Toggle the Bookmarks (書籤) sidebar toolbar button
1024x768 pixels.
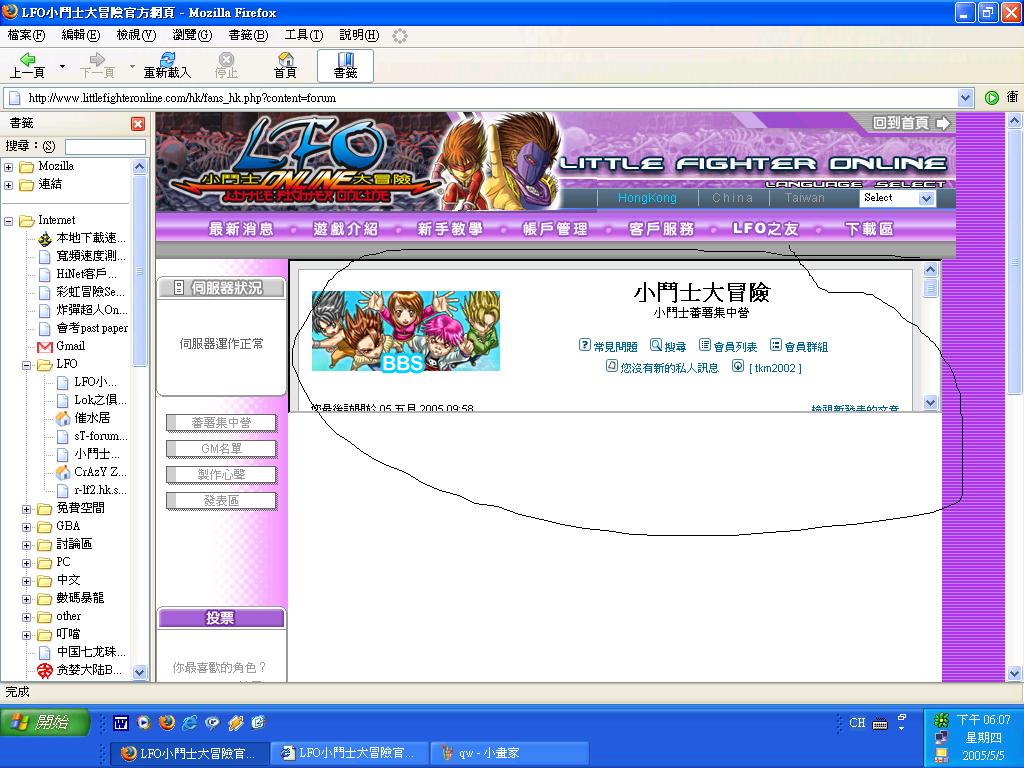[x=345, y=66]
